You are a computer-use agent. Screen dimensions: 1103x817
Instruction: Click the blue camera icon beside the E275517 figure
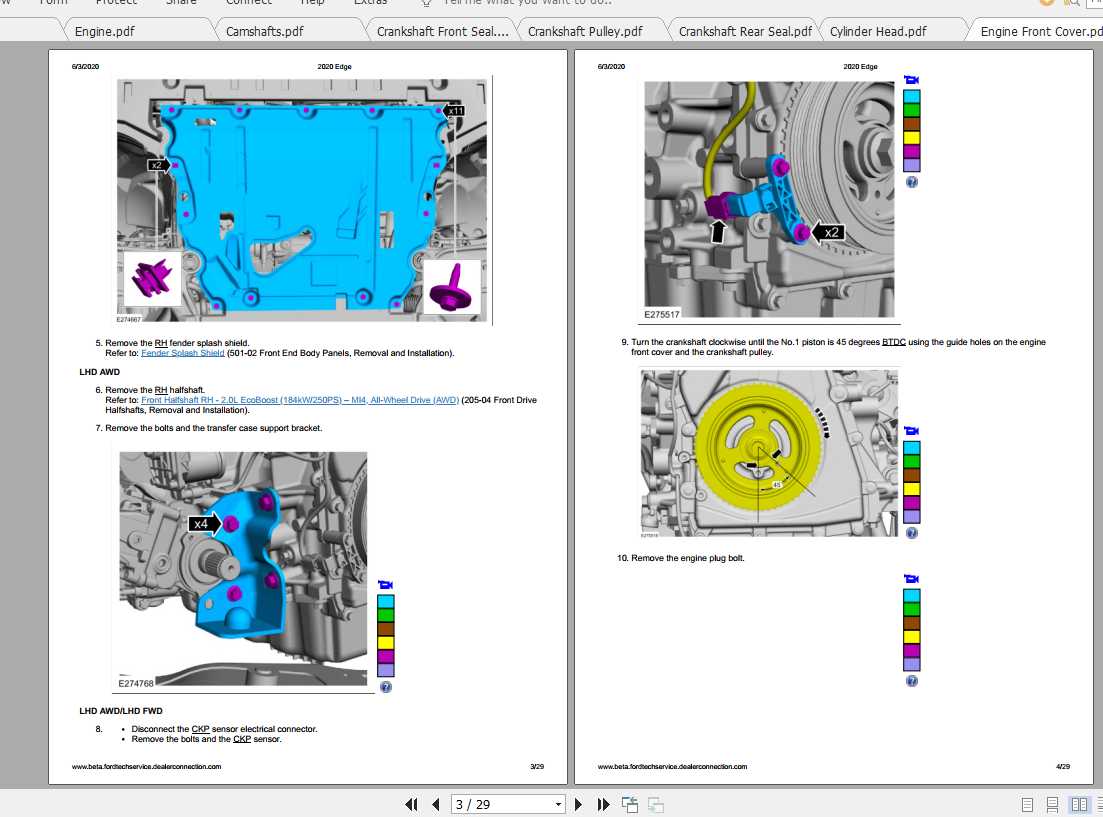click(911, 80)
